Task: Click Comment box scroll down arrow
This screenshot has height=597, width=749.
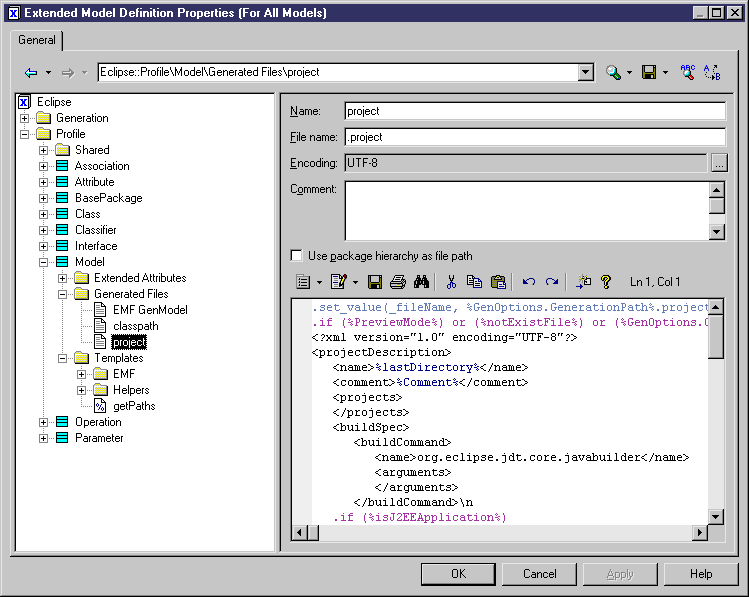Action: [717, 232]
